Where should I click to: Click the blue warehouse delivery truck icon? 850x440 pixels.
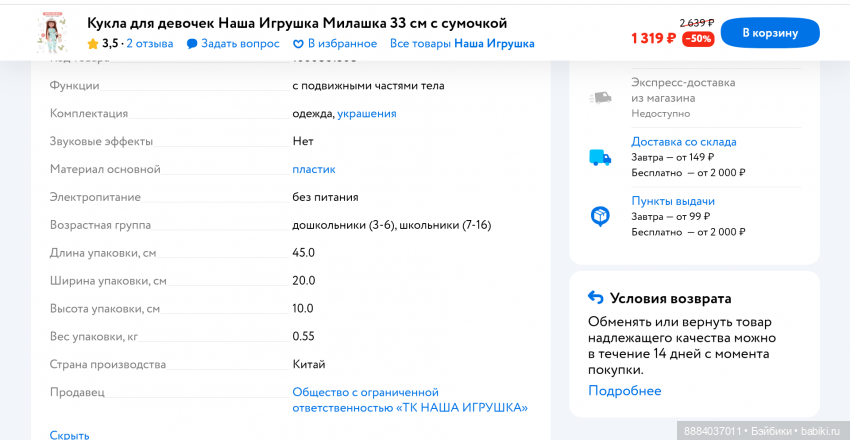600,157
